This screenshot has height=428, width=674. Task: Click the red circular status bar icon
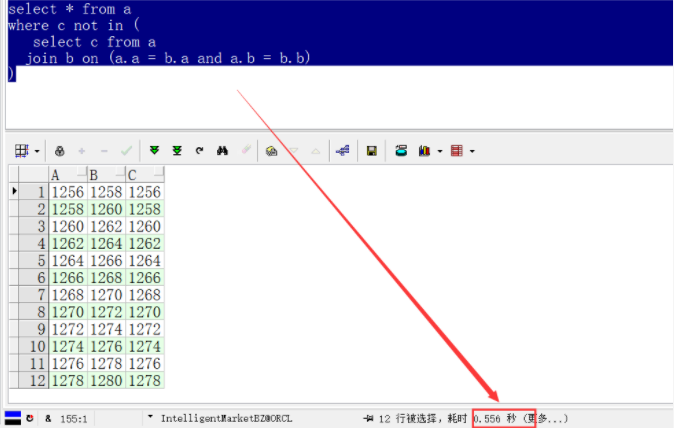(x=30, y=418)
